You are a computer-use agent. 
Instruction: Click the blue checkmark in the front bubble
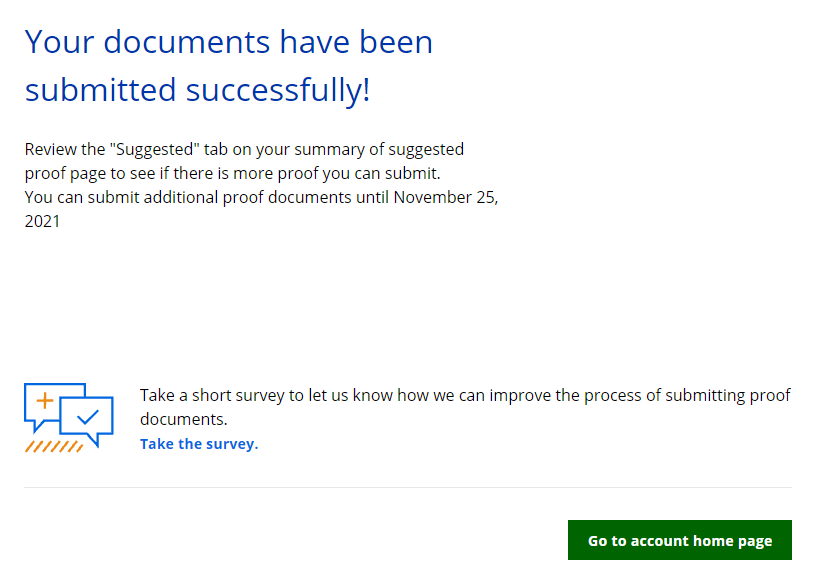coord(88,417)
